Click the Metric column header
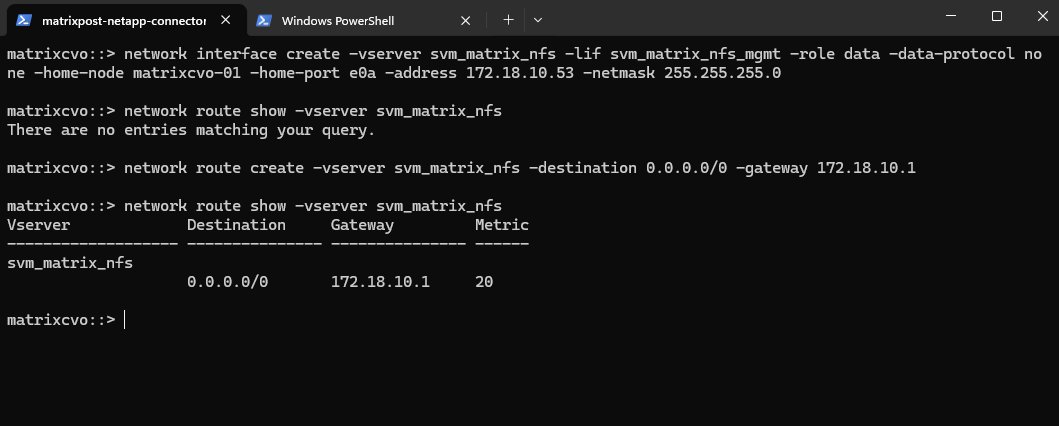This screenshot has width=1059, height=426. (x=502, y=225)
